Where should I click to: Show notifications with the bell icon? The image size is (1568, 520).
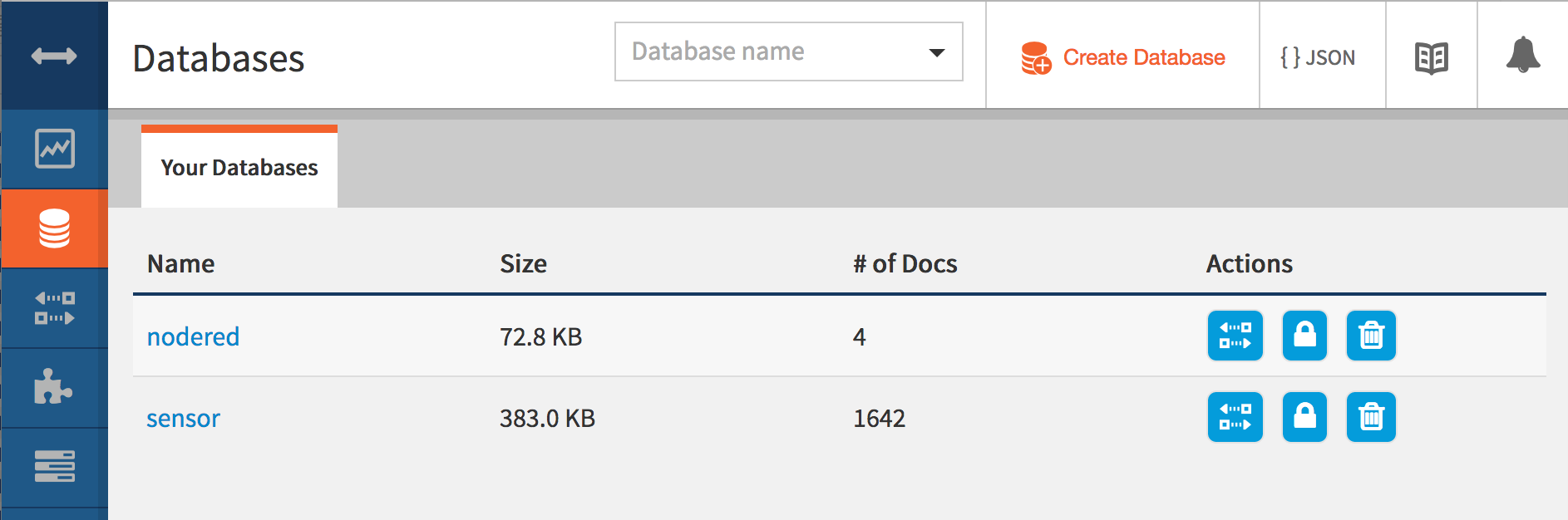point(1522,56)
